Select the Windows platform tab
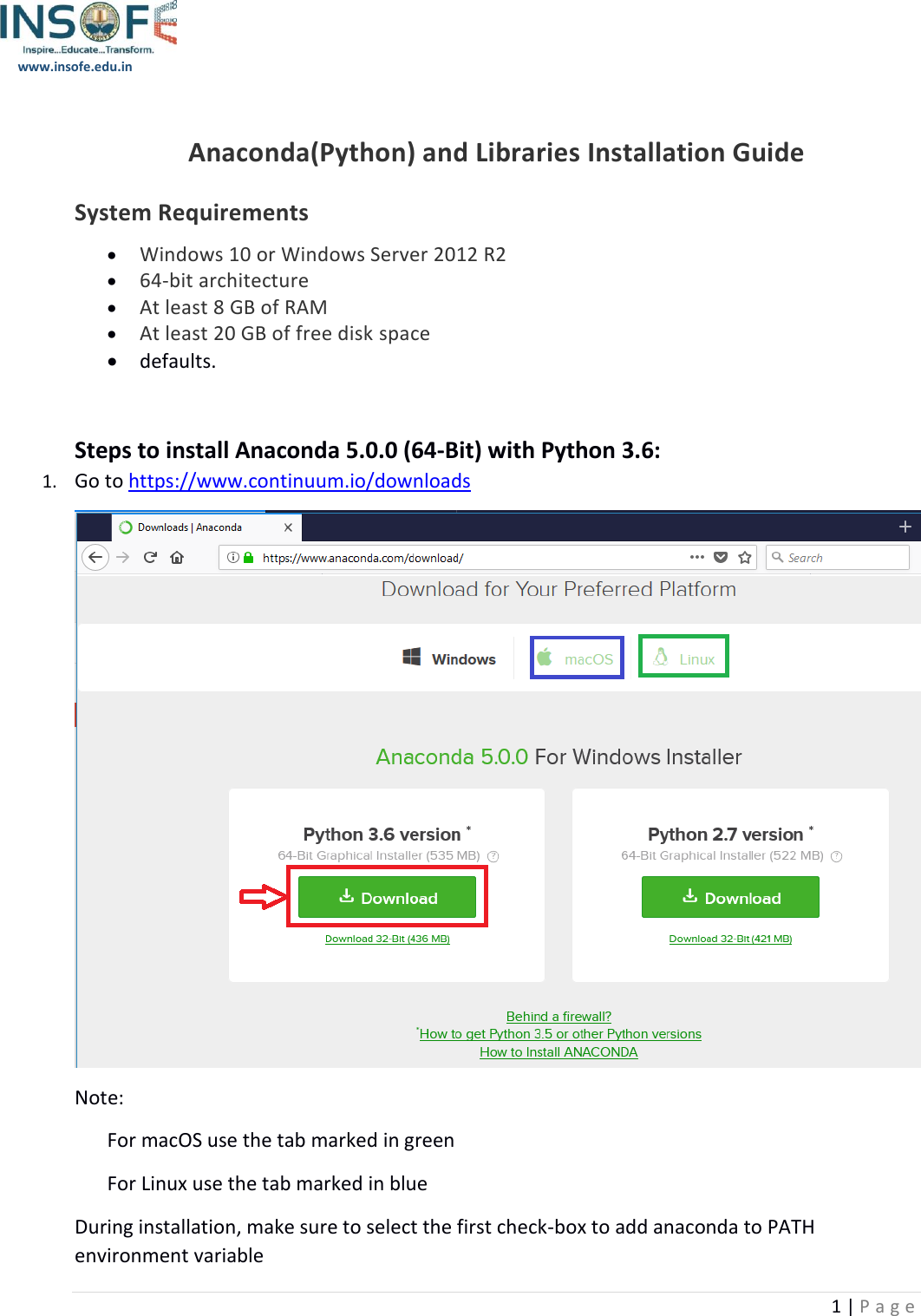 [449, 658]
